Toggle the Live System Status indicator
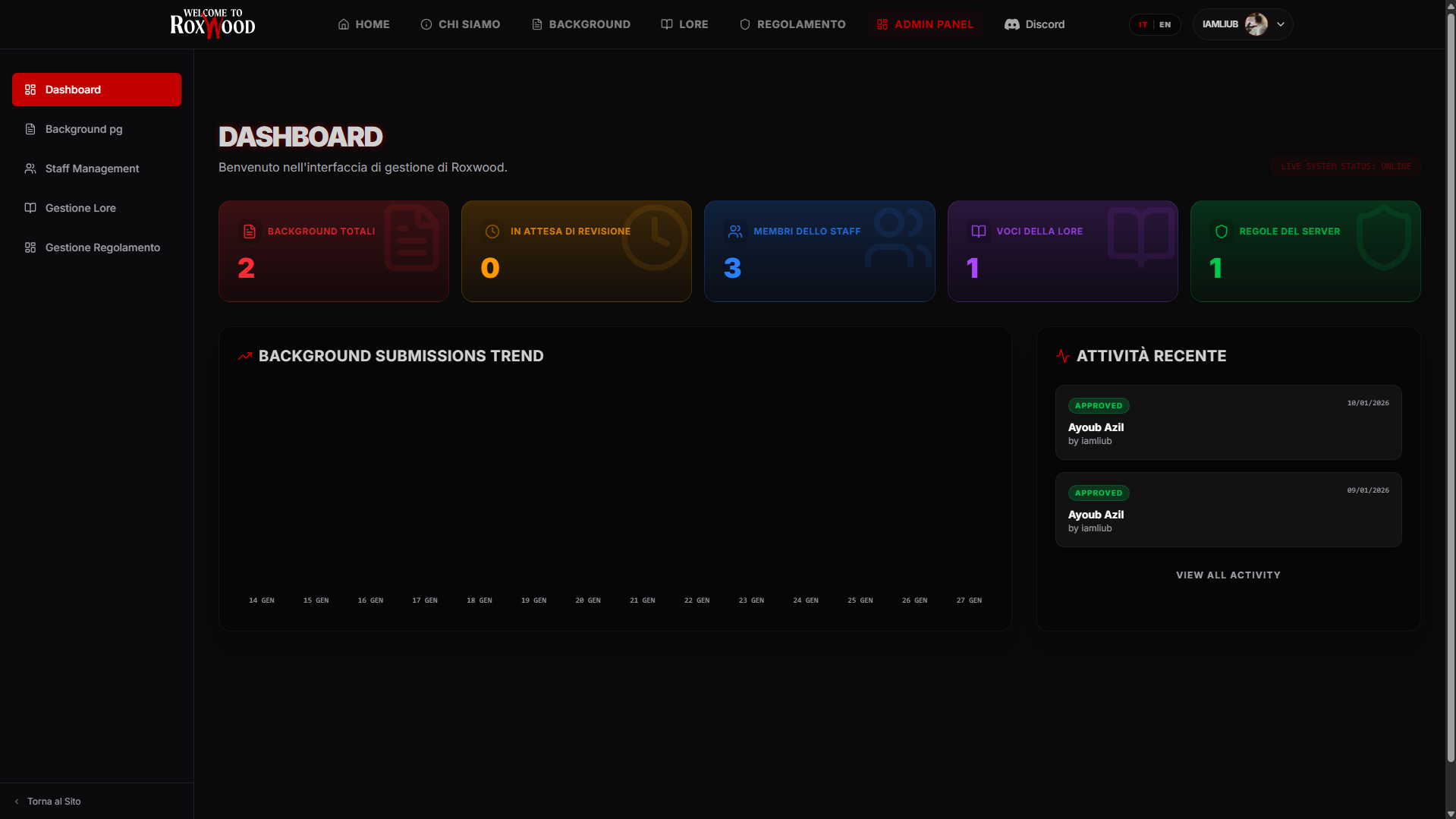Viewport: 1456px width, 819px height. click(x=1345, y=165)
